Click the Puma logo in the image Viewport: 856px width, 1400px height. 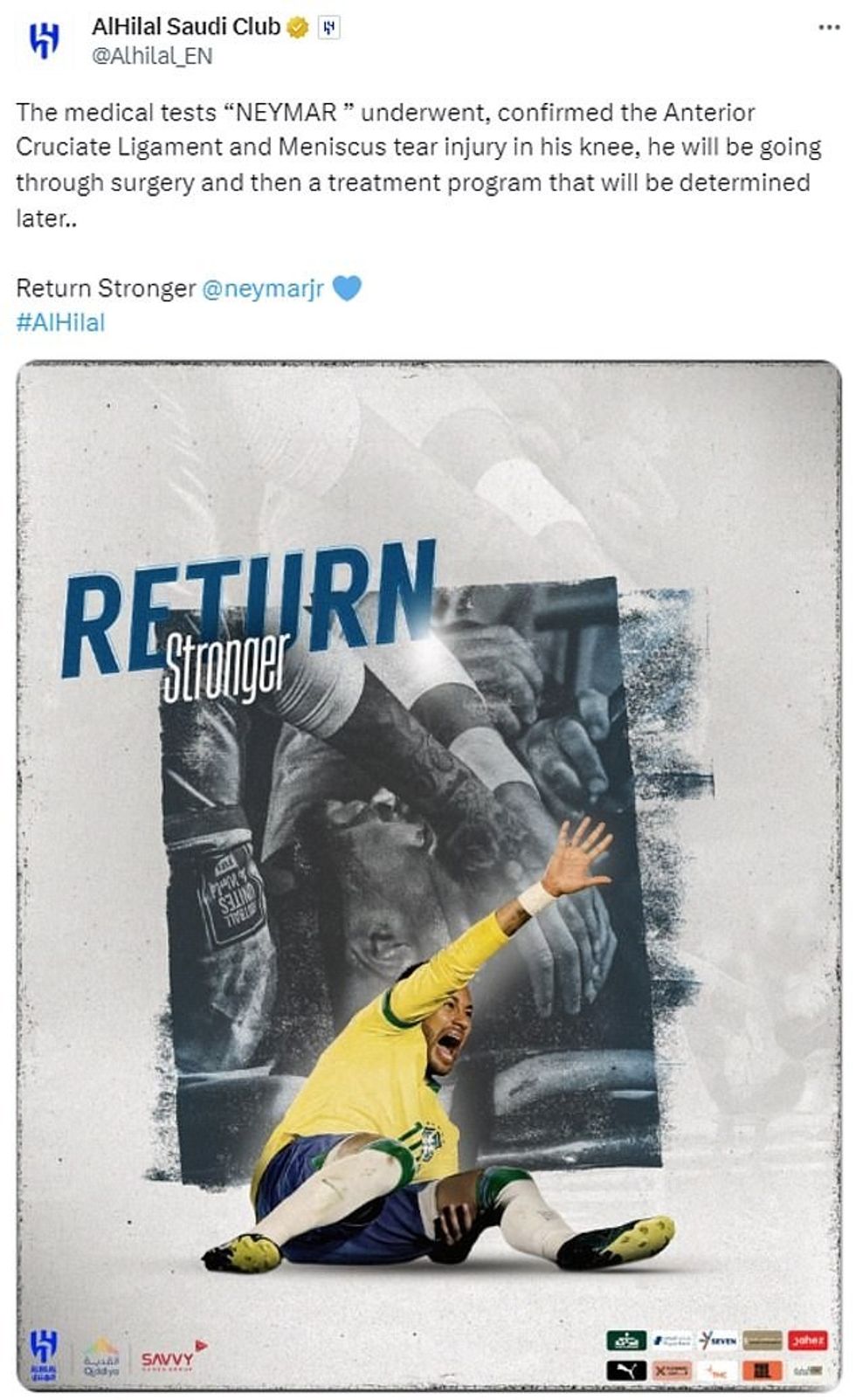[x=626, y=1370]
